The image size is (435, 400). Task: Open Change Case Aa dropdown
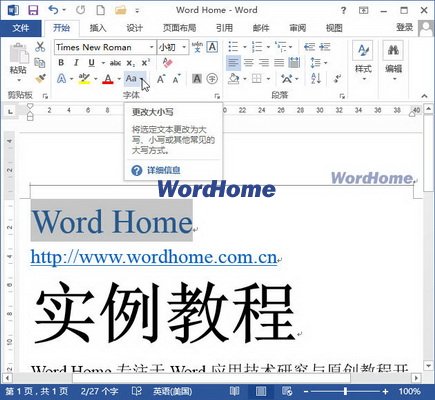tap(142, 79)
